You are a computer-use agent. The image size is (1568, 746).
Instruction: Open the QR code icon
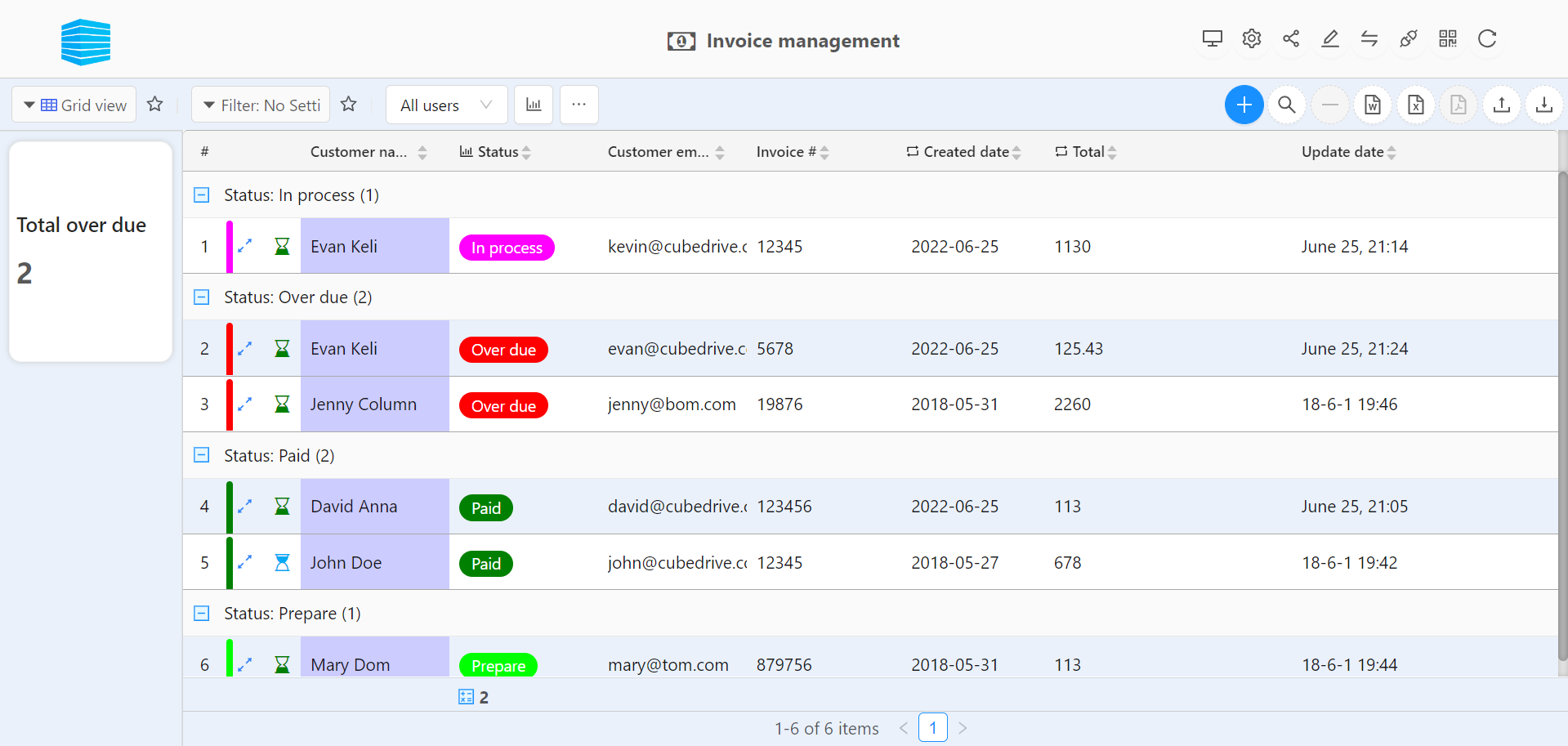[x=1447, y=38]
